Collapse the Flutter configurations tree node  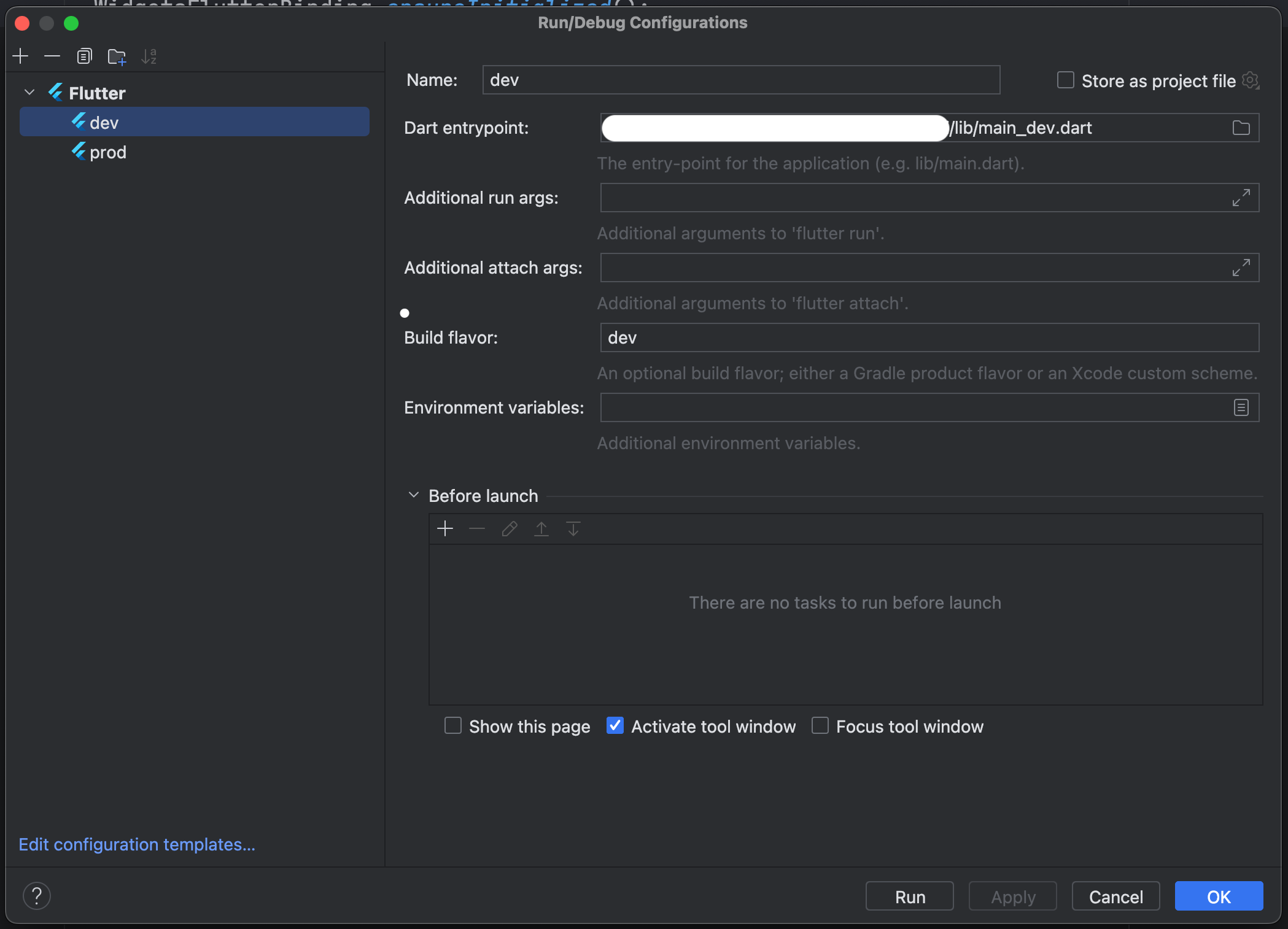tap(29, 93)
